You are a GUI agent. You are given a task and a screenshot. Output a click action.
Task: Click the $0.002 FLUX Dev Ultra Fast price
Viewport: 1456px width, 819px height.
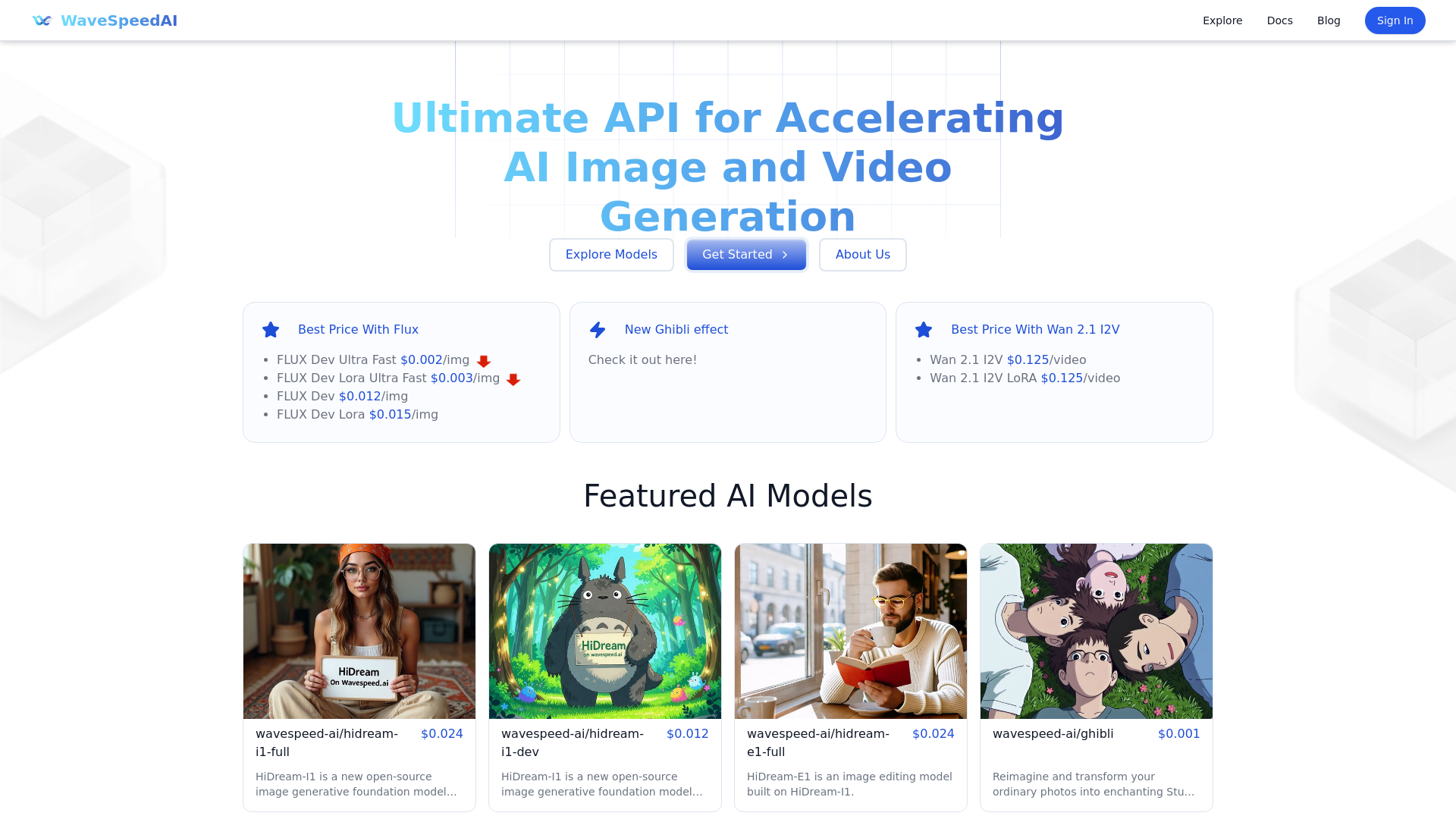(x=422, y=360)
